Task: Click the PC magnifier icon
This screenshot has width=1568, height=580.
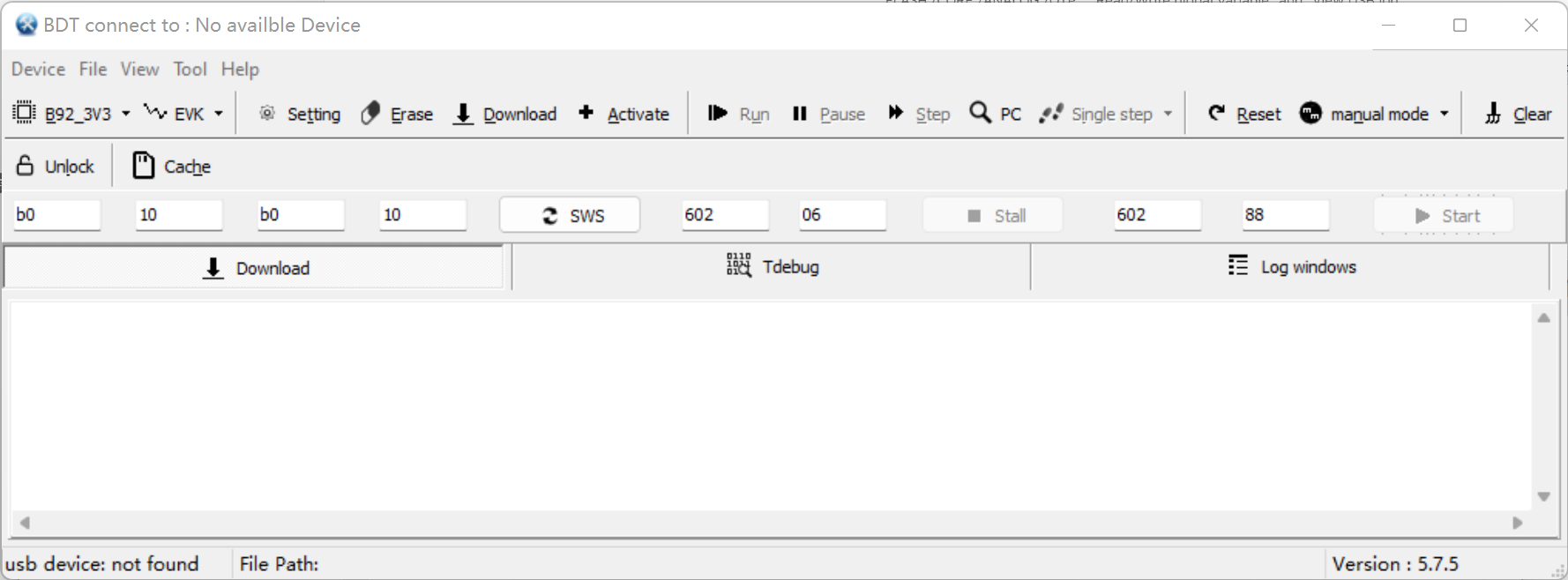Action: click(980, 113)
